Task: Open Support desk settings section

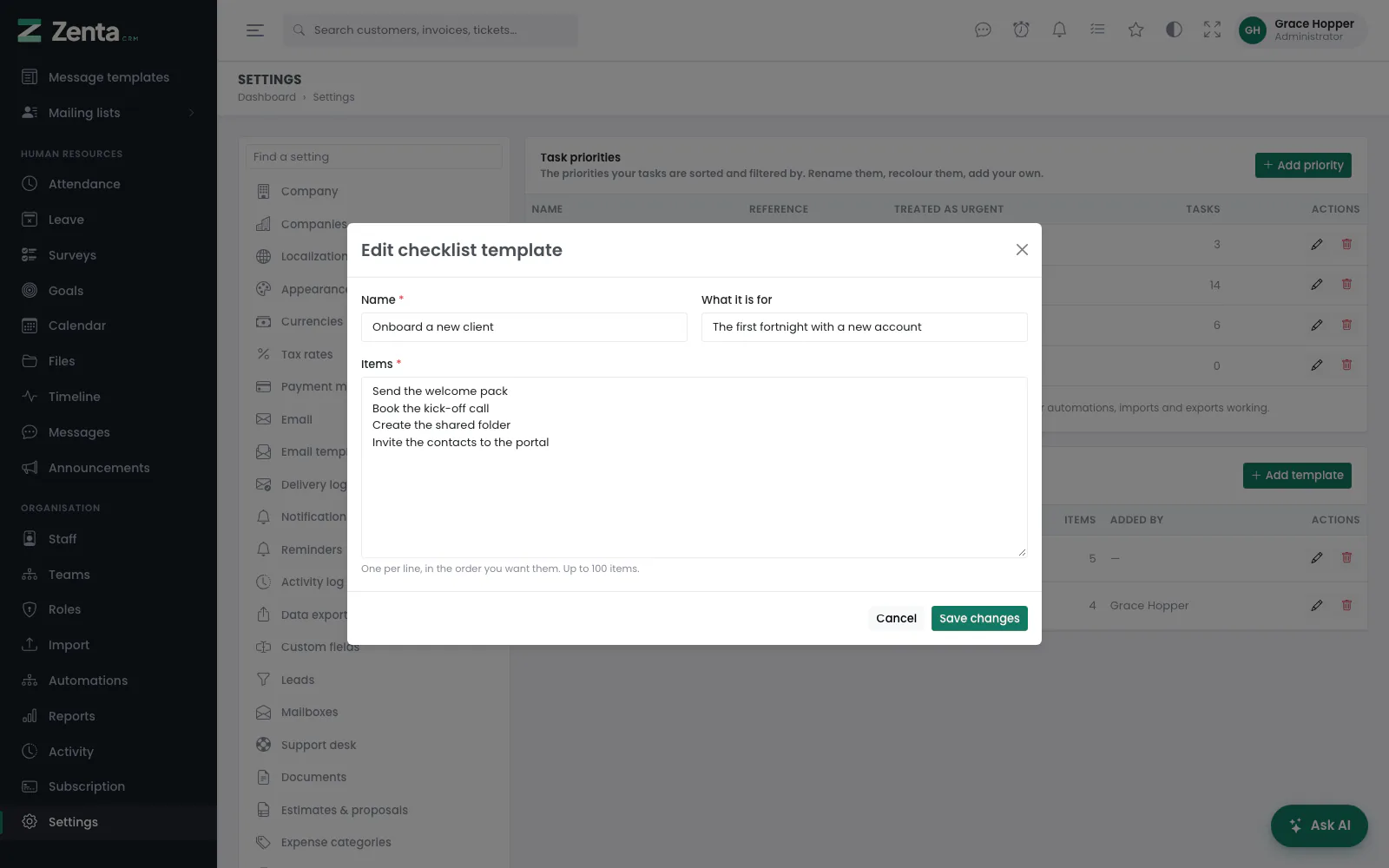Action: coord(374,745)
